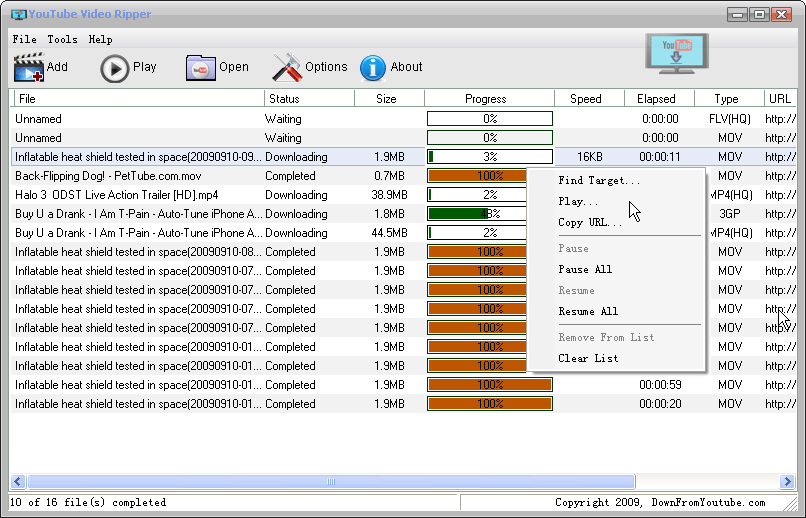Screen dimensions: 806x518
Task: Click the horizontal scrollbar thumb
Action: [332, 482]
